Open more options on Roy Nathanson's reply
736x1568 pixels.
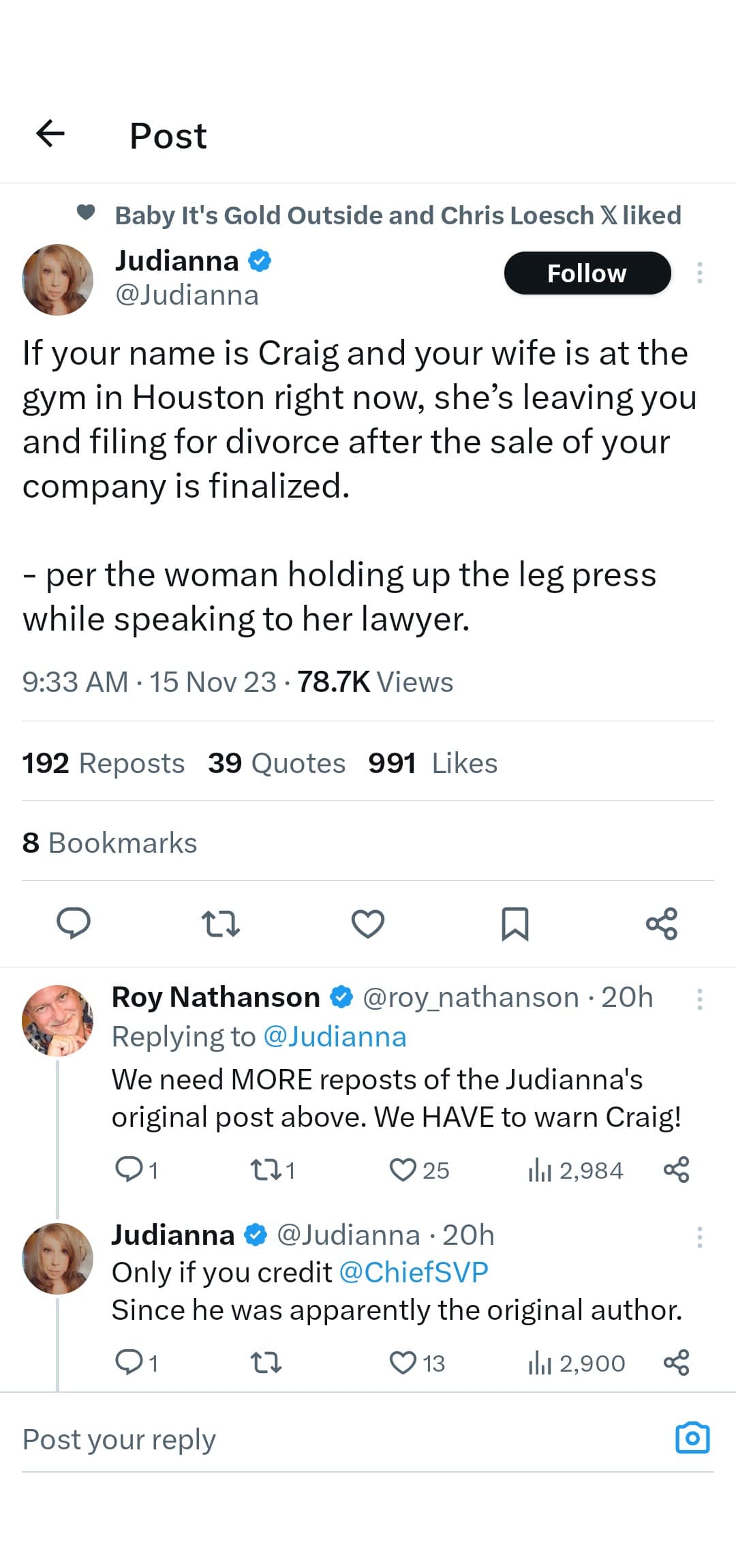[699, 999]
